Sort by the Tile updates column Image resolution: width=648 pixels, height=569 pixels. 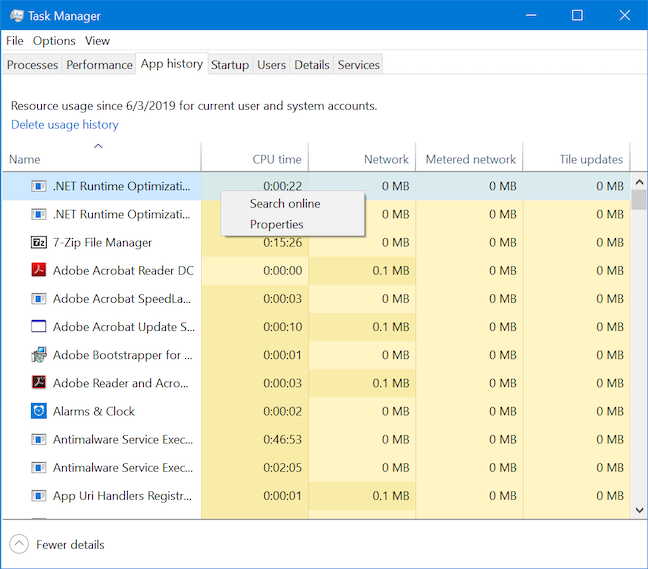[576, 157]
